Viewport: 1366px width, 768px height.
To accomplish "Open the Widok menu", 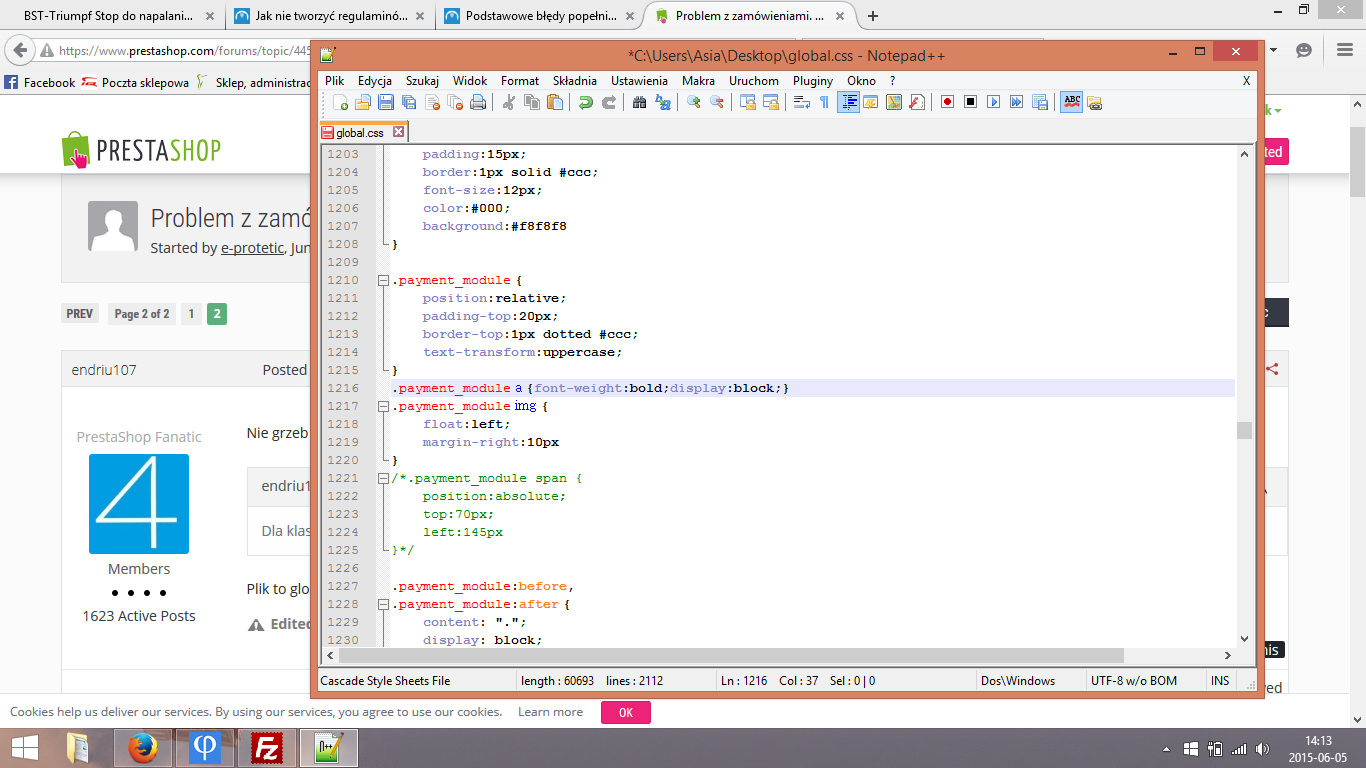I will [470, 81].
